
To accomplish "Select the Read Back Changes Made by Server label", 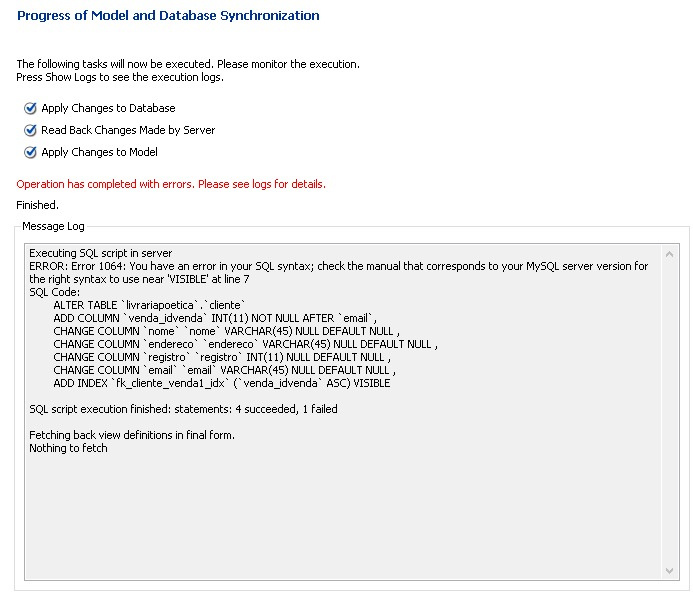I will coord(128,130).
